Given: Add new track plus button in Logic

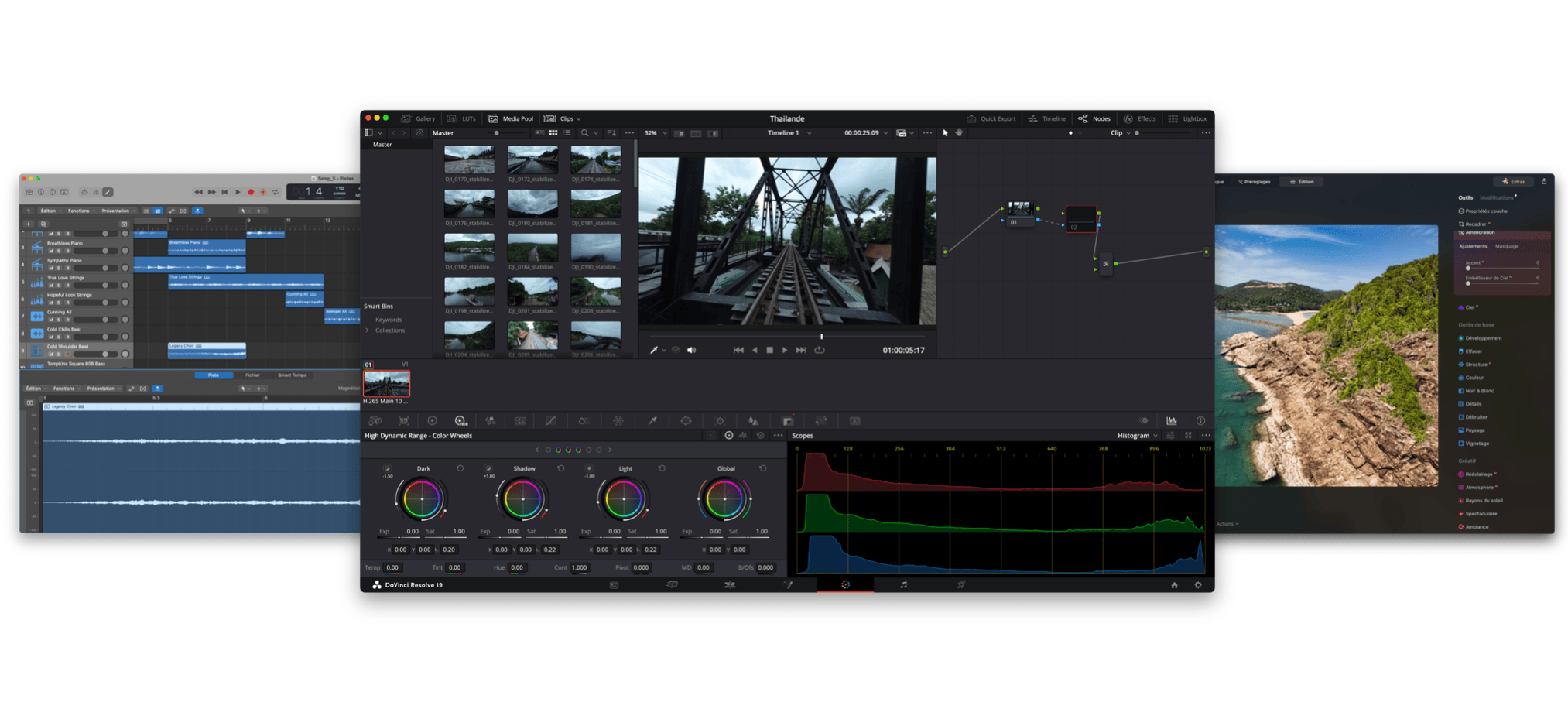Looking at the screenshot, I should click(x=29, y=224).
